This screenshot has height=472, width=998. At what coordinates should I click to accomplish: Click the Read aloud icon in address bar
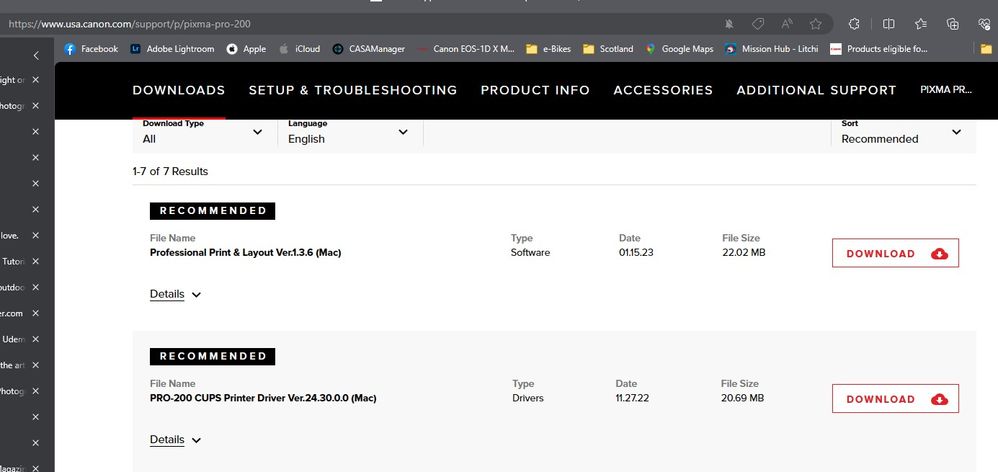787,24
